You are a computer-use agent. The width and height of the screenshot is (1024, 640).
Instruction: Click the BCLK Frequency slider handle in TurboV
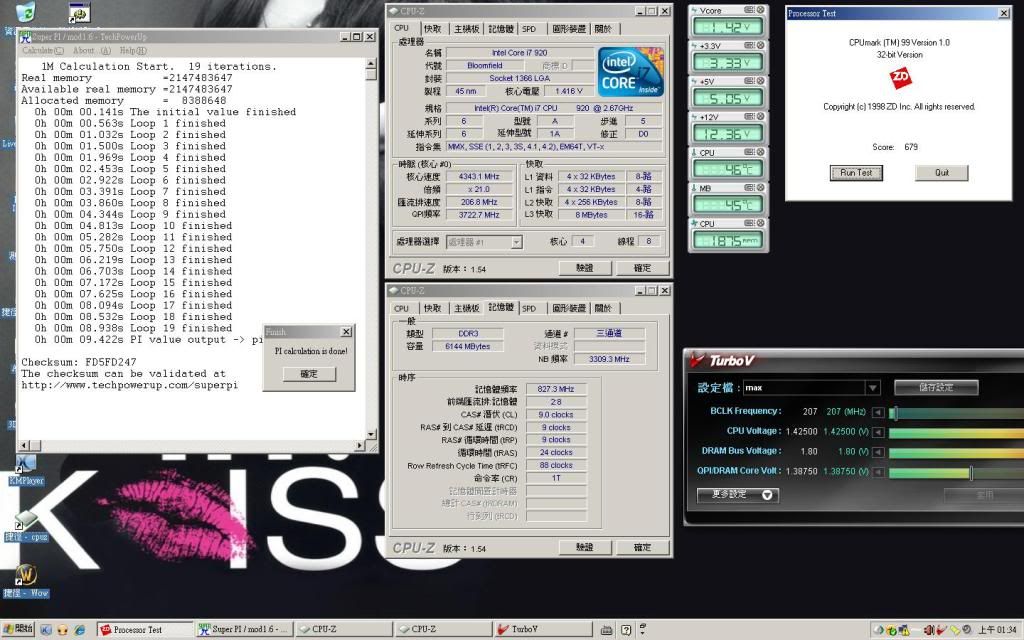(894, 413)
